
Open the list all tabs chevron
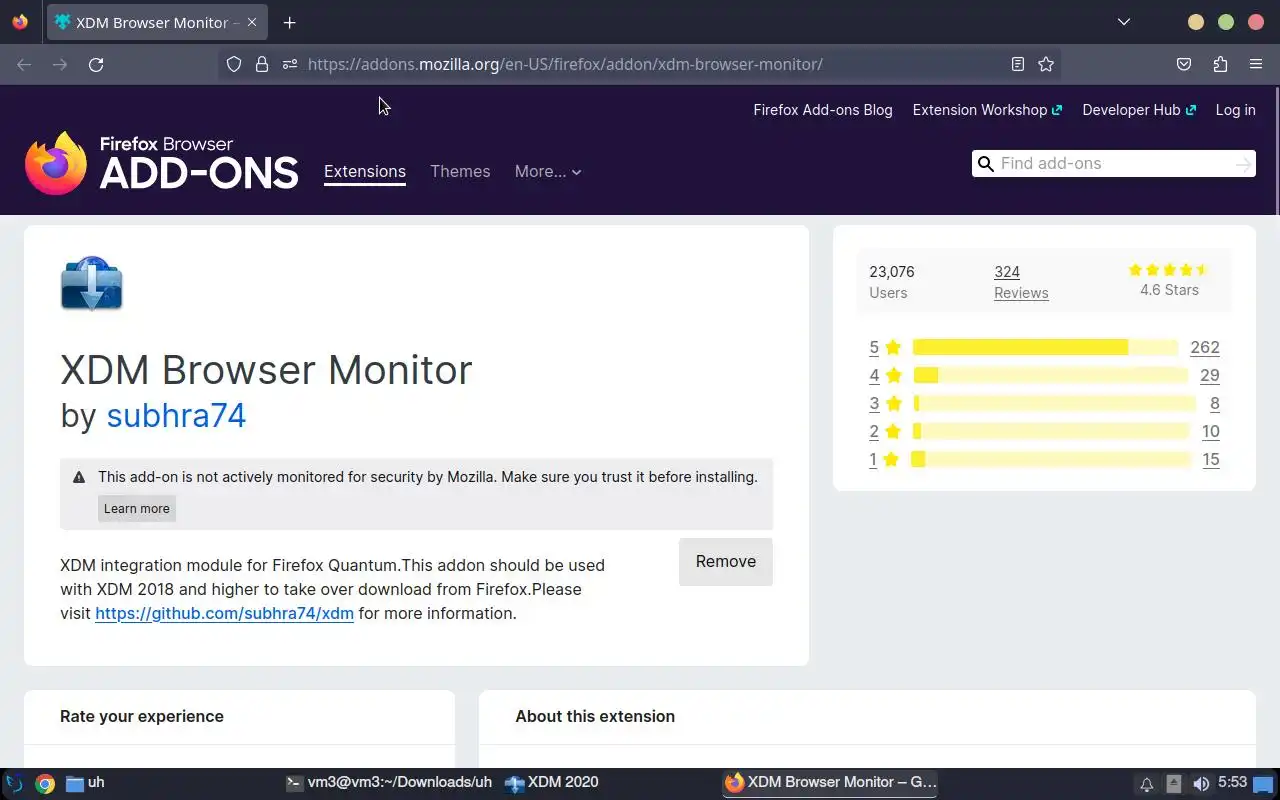(x=1124, y=22)
